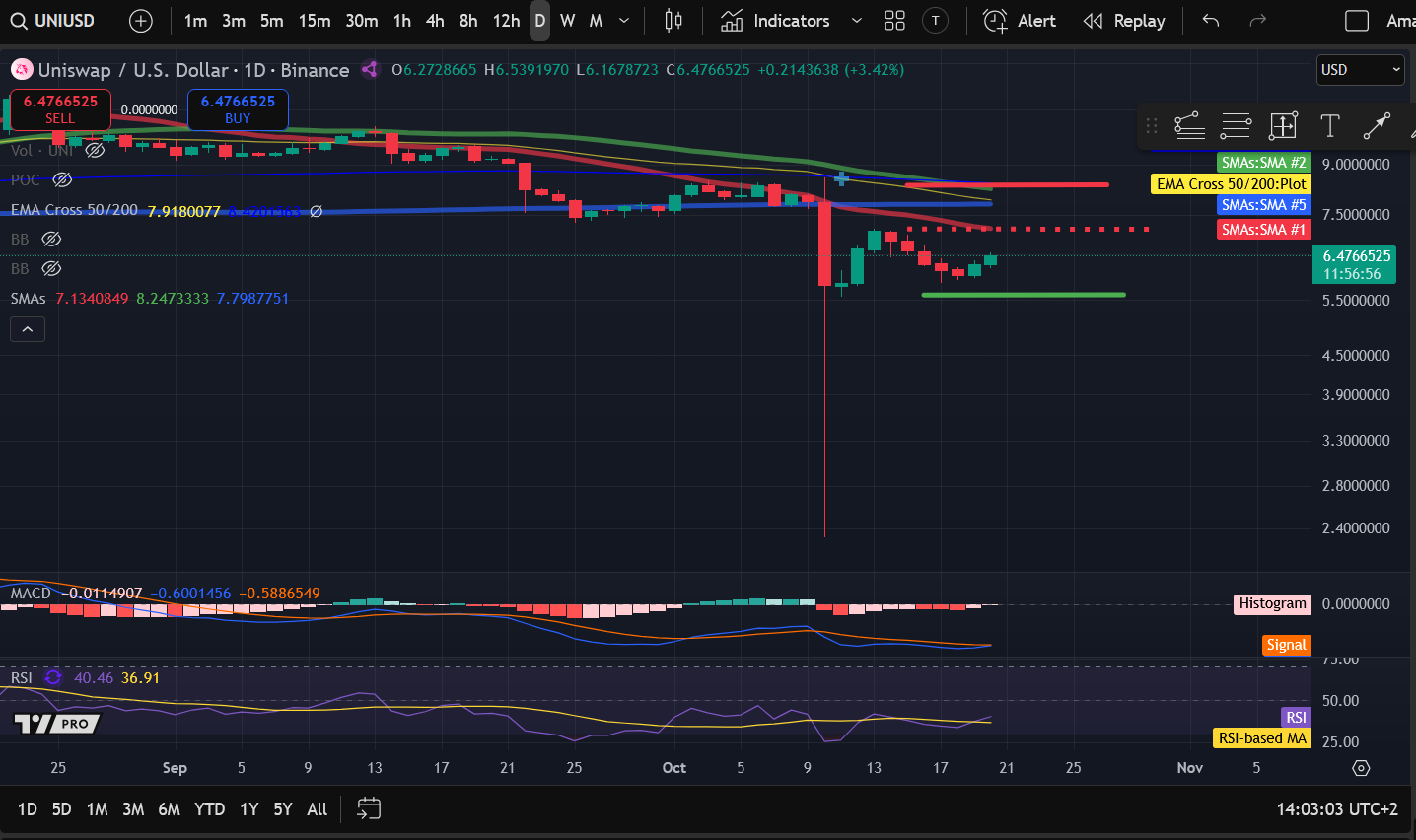Unhide the first BB indicator
Screen dimensions: 1416x840
tap(51, 240)
